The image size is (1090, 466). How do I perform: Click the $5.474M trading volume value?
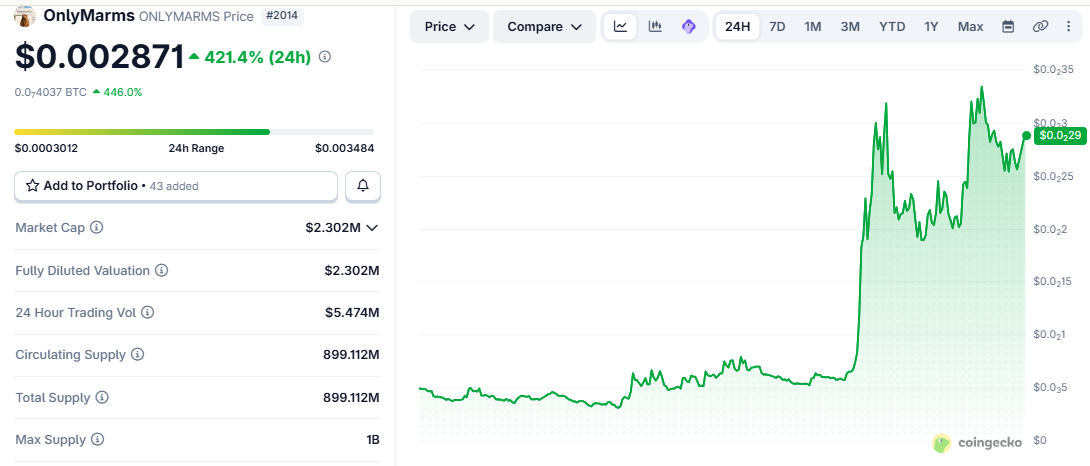coord(352,313)
